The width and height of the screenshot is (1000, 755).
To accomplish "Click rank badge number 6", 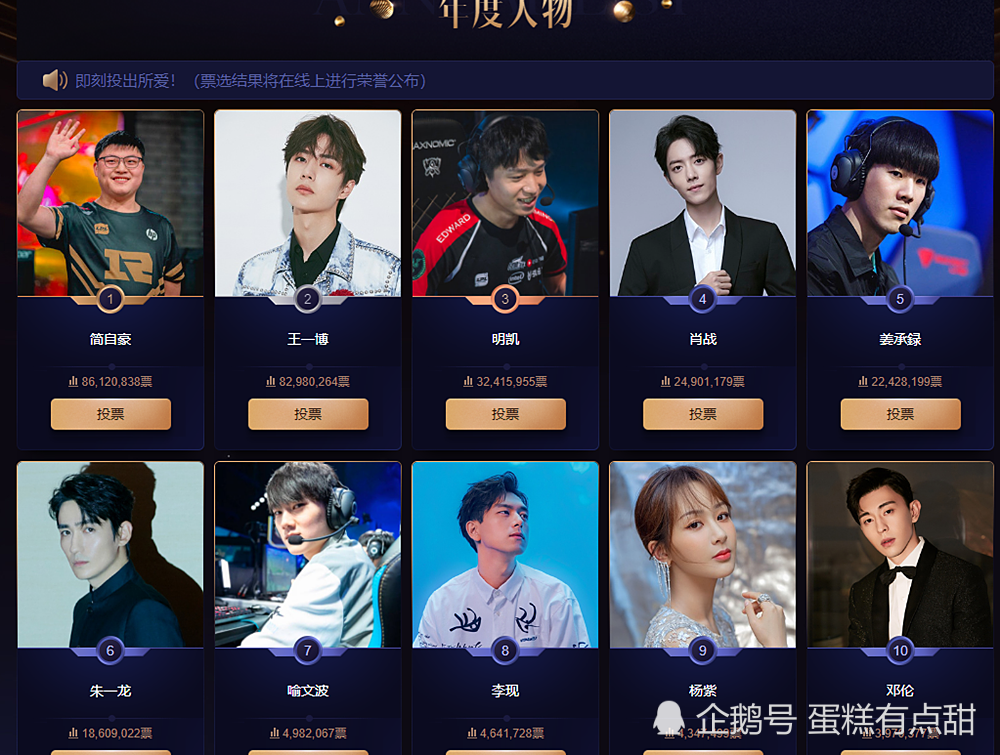I will coord(110,650).
